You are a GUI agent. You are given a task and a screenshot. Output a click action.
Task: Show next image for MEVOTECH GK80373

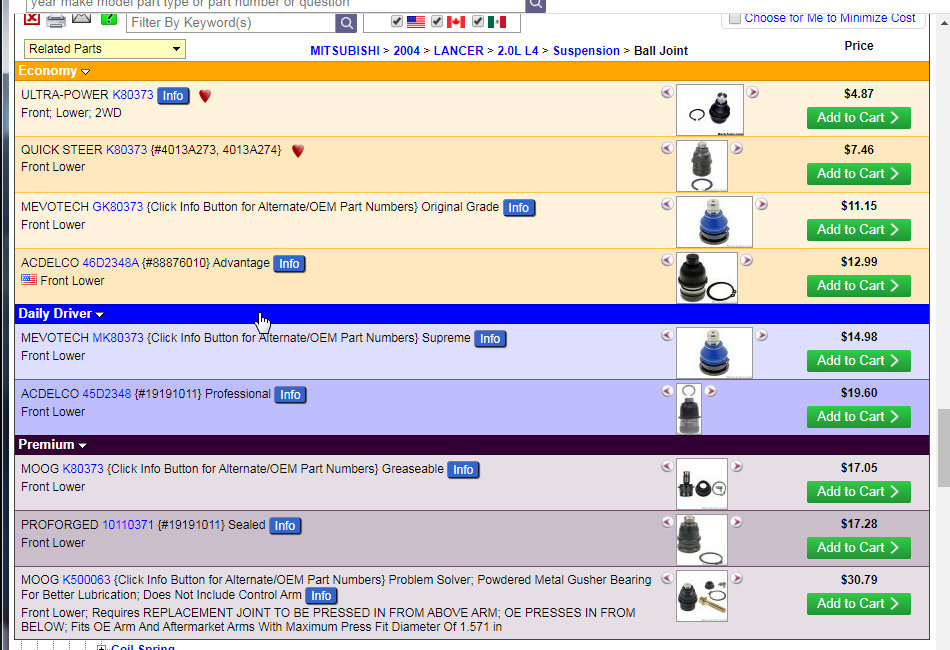pos(762,204)
